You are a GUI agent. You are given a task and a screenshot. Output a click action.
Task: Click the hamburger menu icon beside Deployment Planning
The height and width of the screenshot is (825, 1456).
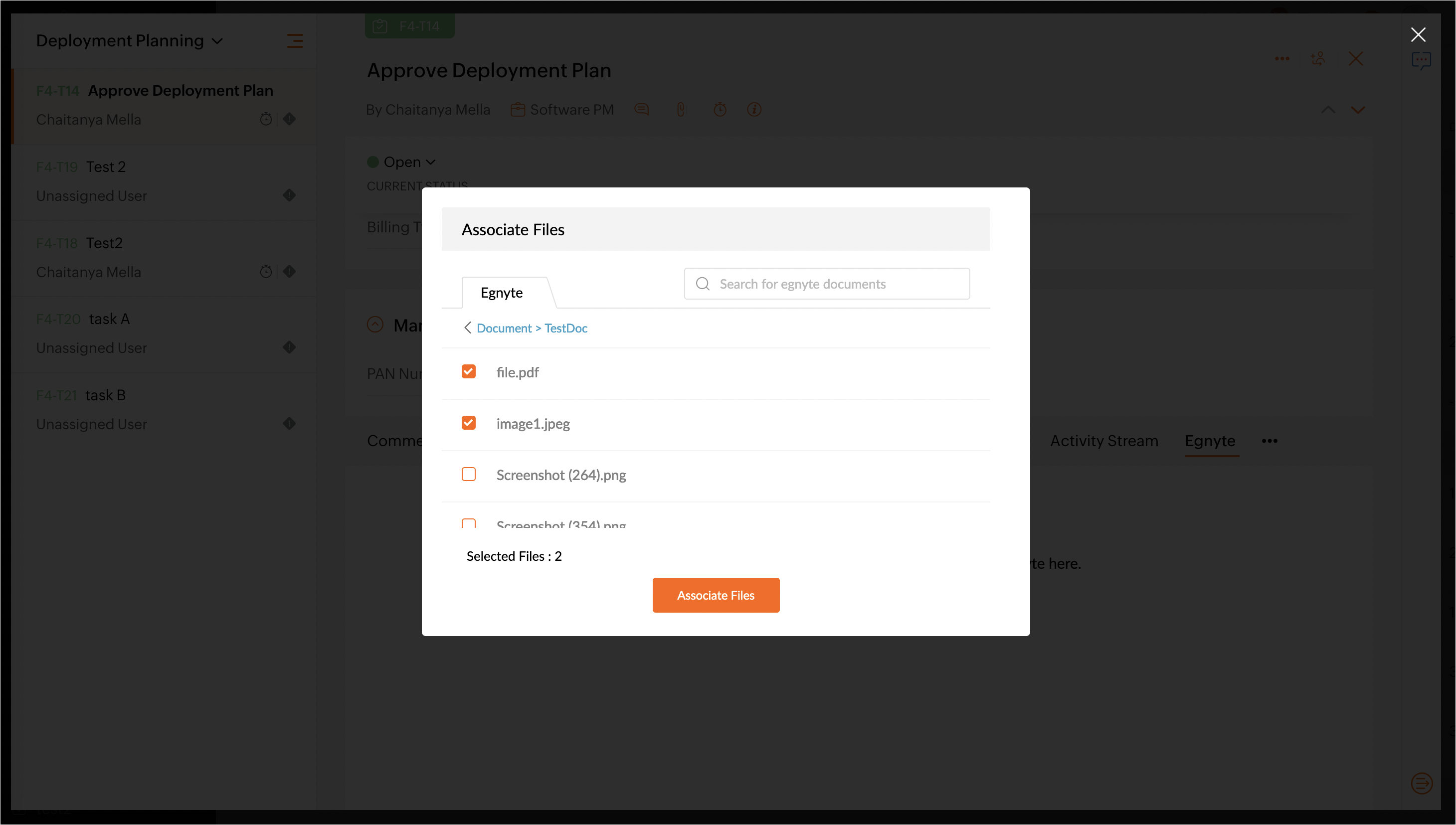295,41
